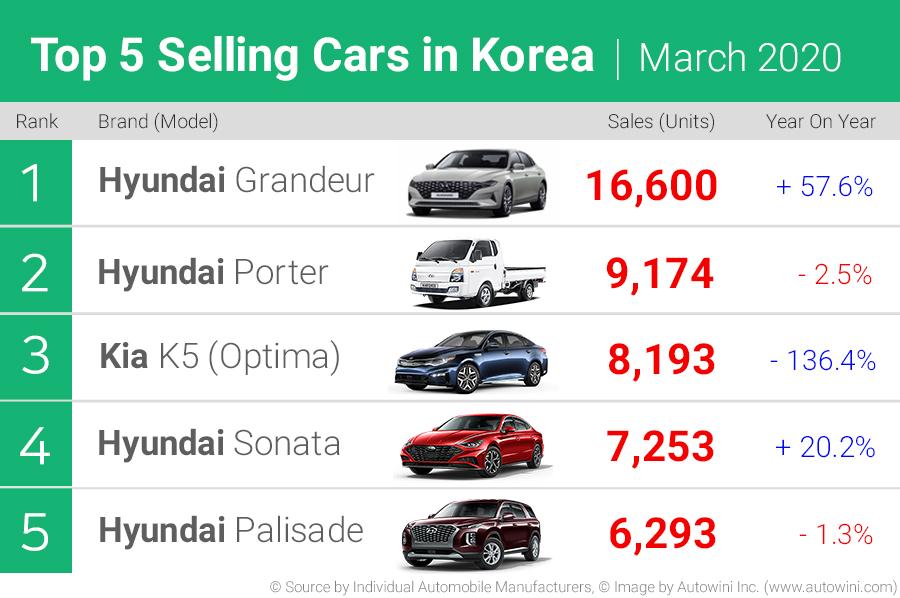Click the Brand (Model) column header
The image size is (900, 598).
click(158, 122)
